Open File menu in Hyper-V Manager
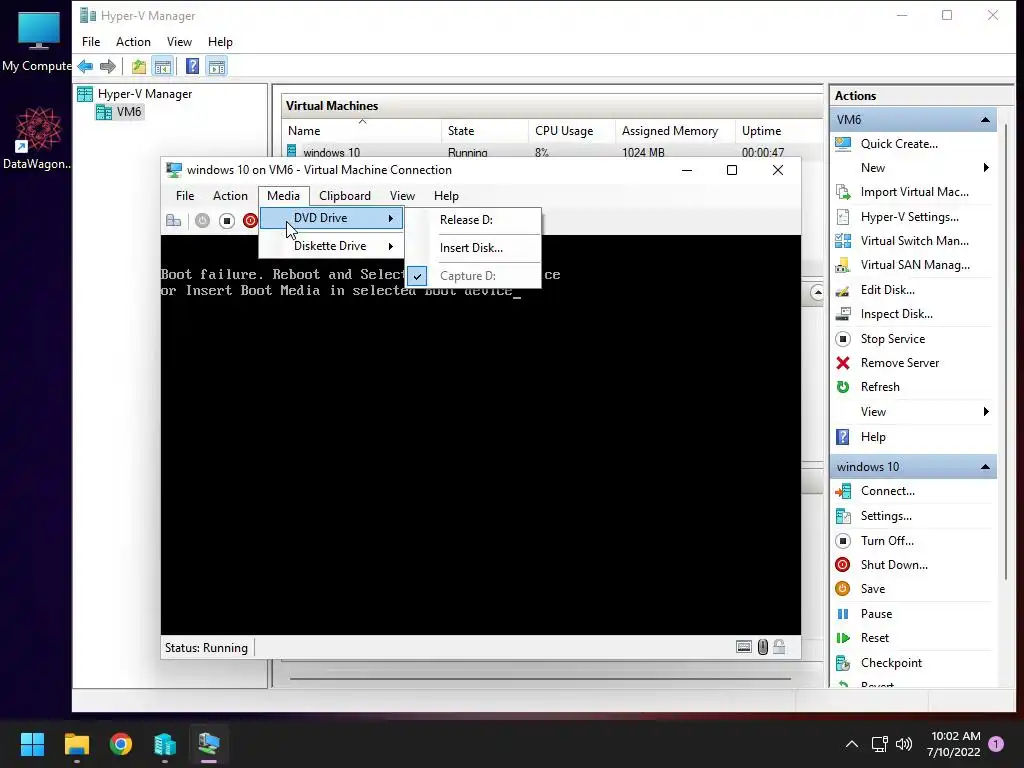Screen dimensions: 1024x768 91,42
